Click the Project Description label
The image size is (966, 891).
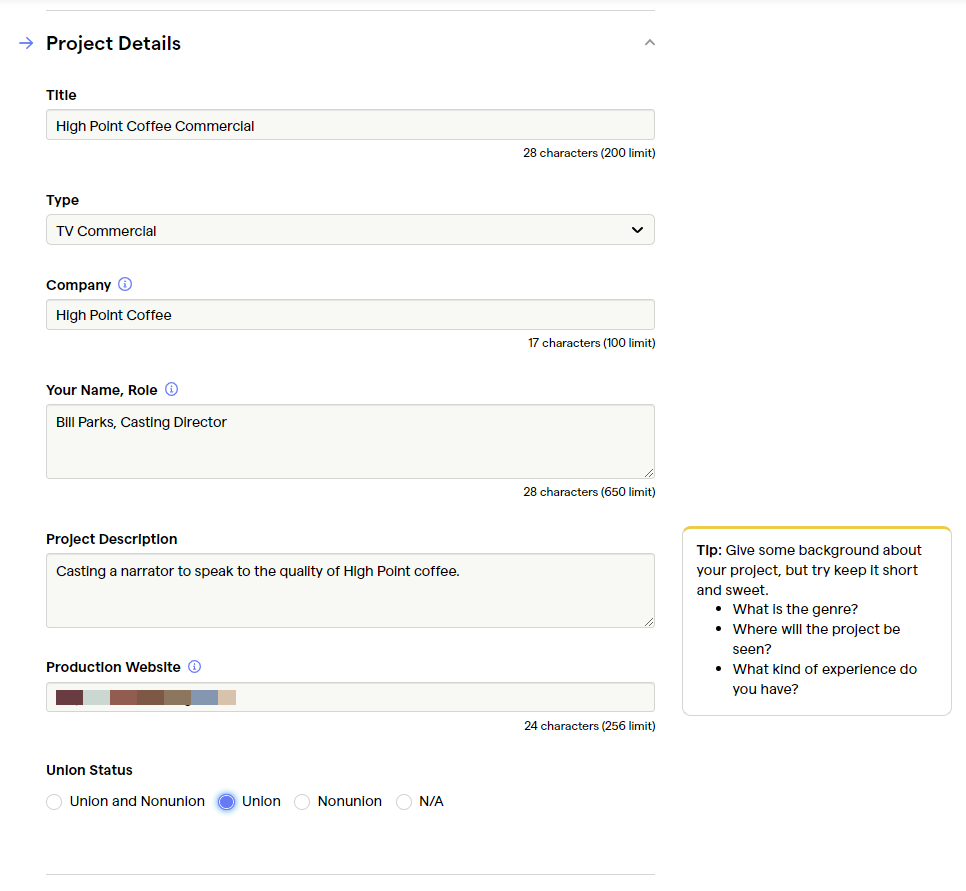point(112,539)
